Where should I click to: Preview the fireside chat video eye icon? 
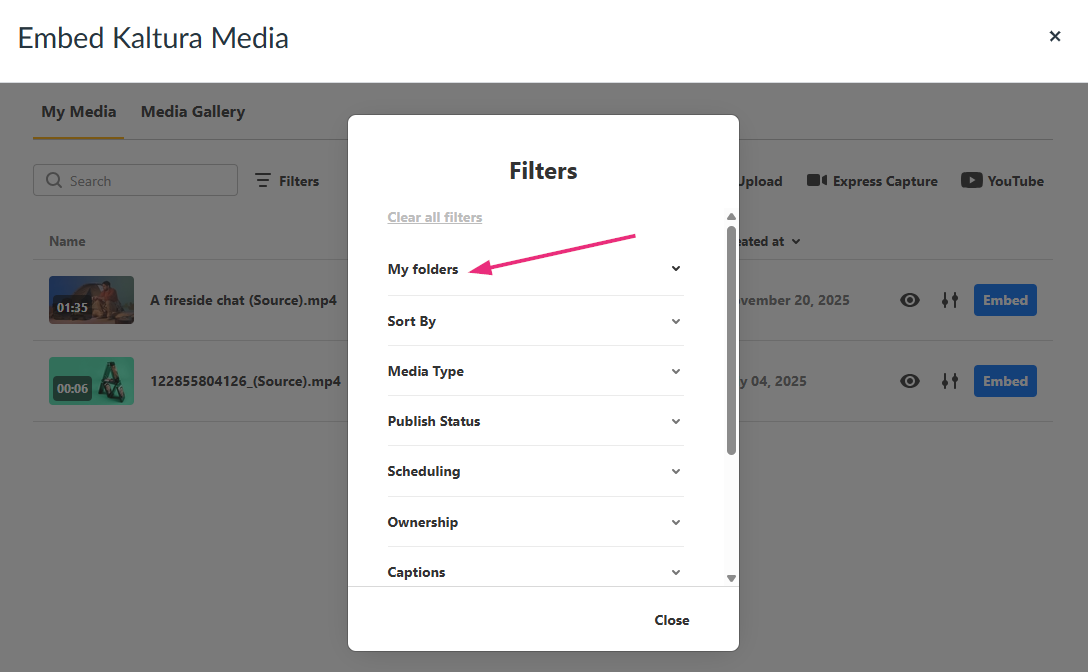(910, 300)
